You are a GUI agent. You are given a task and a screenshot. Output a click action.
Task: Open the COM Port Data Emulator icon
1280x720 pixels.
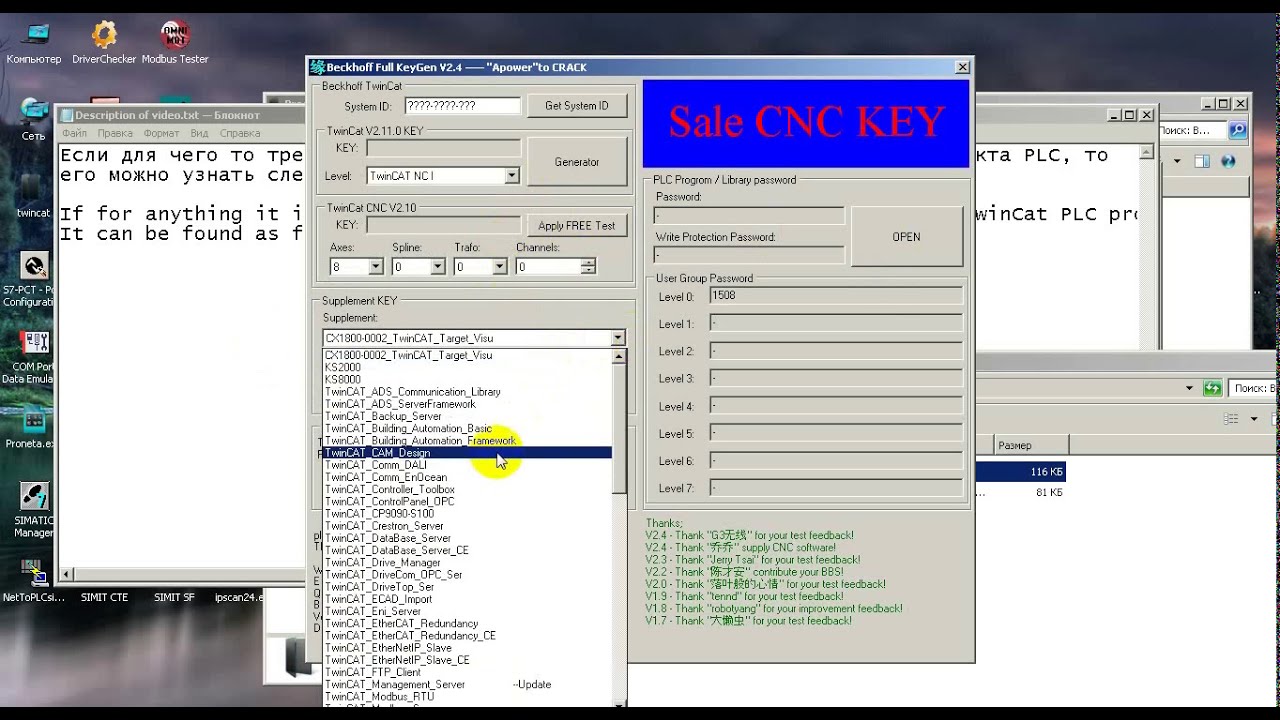[x=34, y=356]
